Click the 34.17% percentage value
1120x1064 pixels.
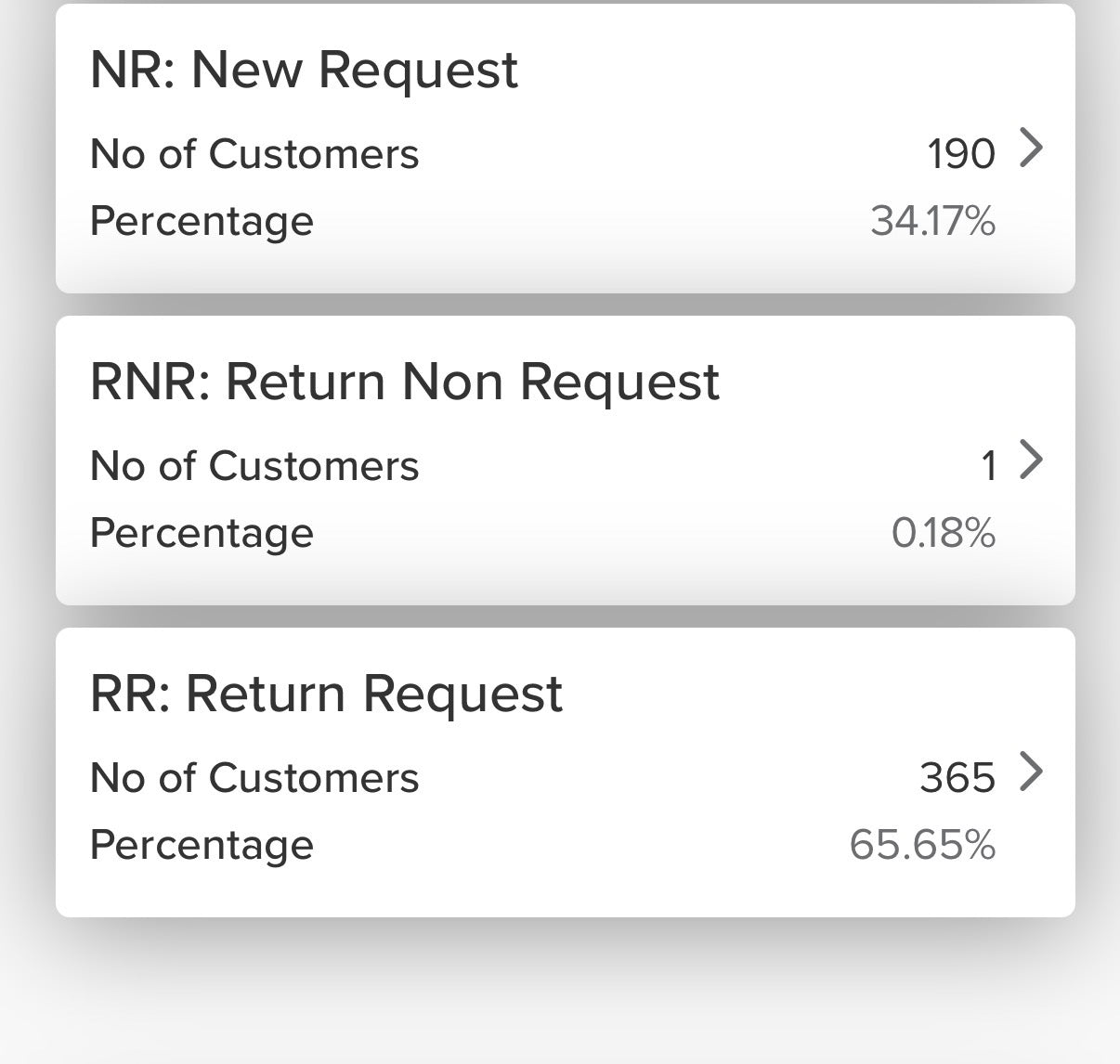point(933,221)
